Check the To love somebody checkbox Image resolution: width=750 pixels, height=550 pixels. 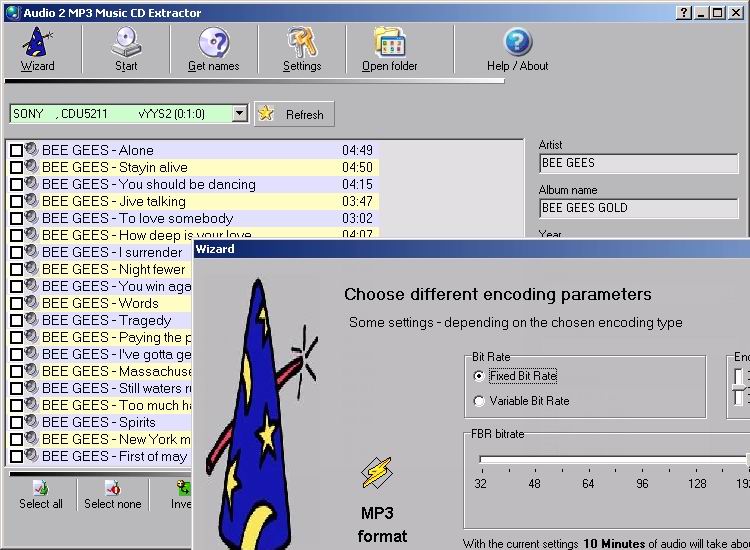(x=16, y=219)
